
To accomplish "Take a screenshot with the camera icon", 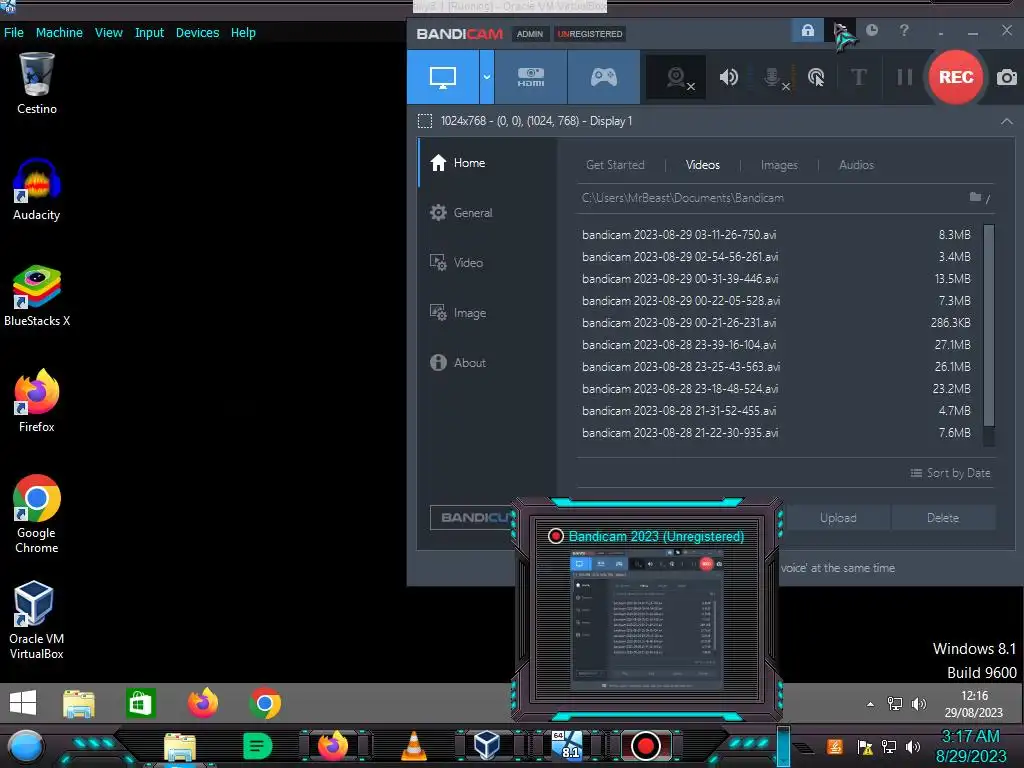I will coord(1007,78).
